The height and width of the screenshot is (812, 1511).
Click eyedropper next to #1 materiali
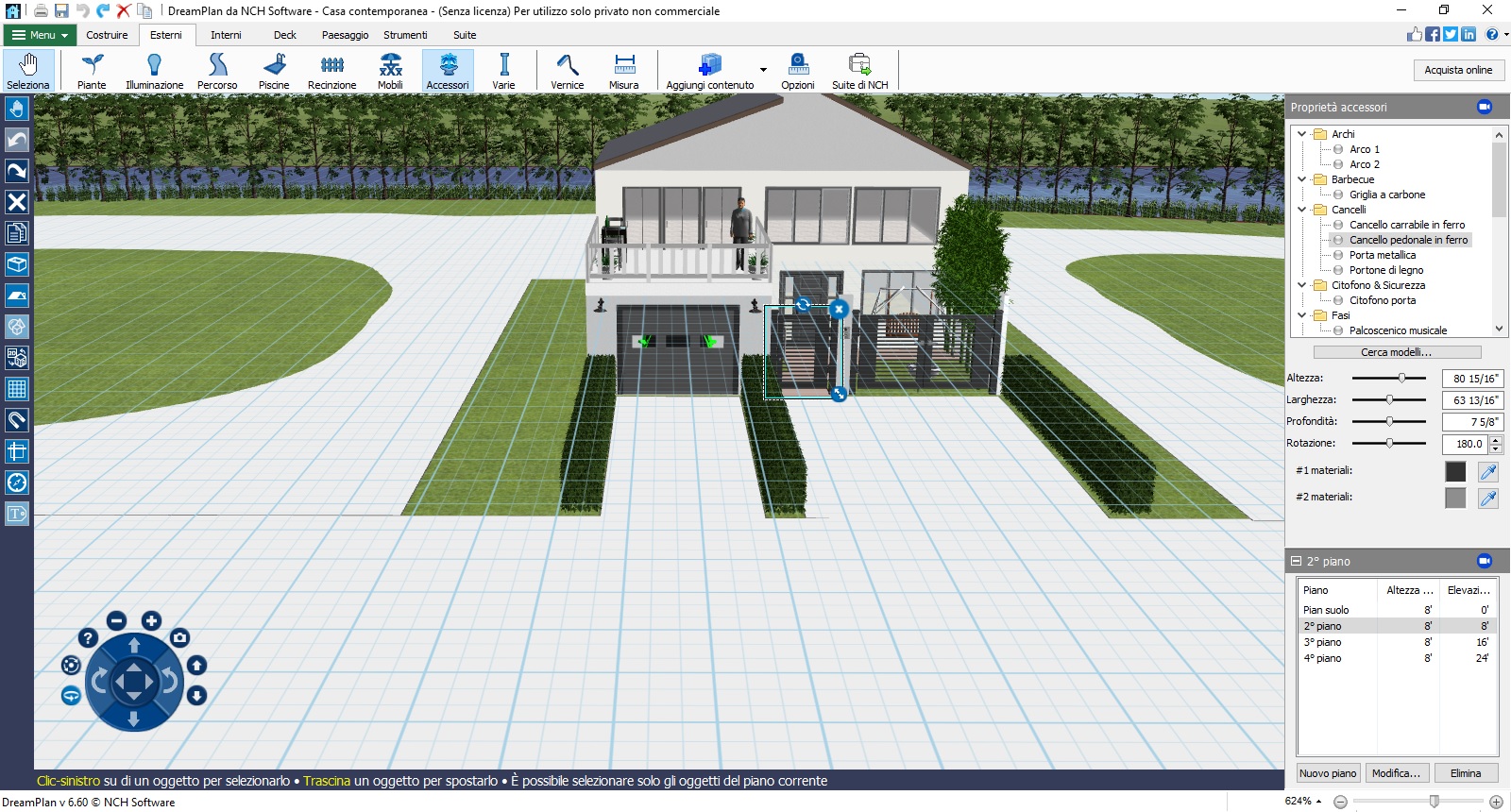1488,471
